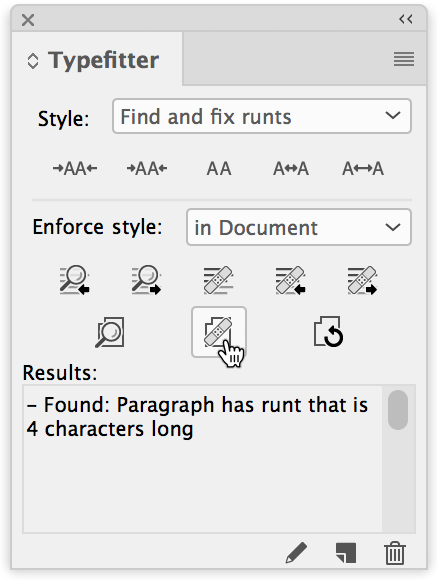
Task: Click the wide A⟷A loosen tracking icon
Action: 363,169
